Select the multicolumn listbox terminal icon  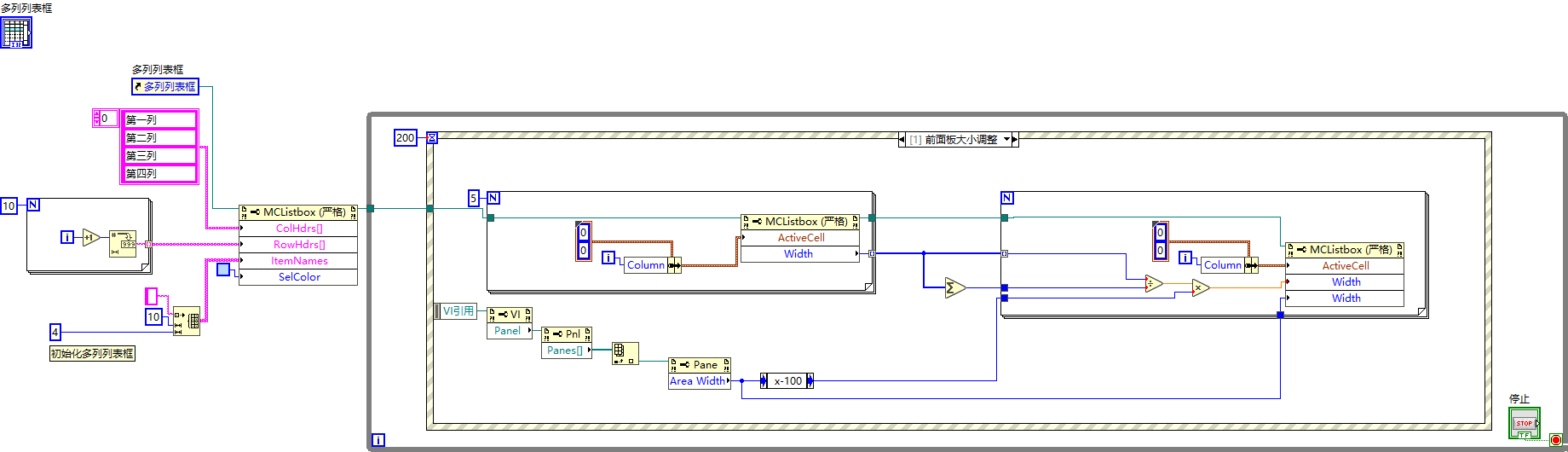(x=15, y=32)
